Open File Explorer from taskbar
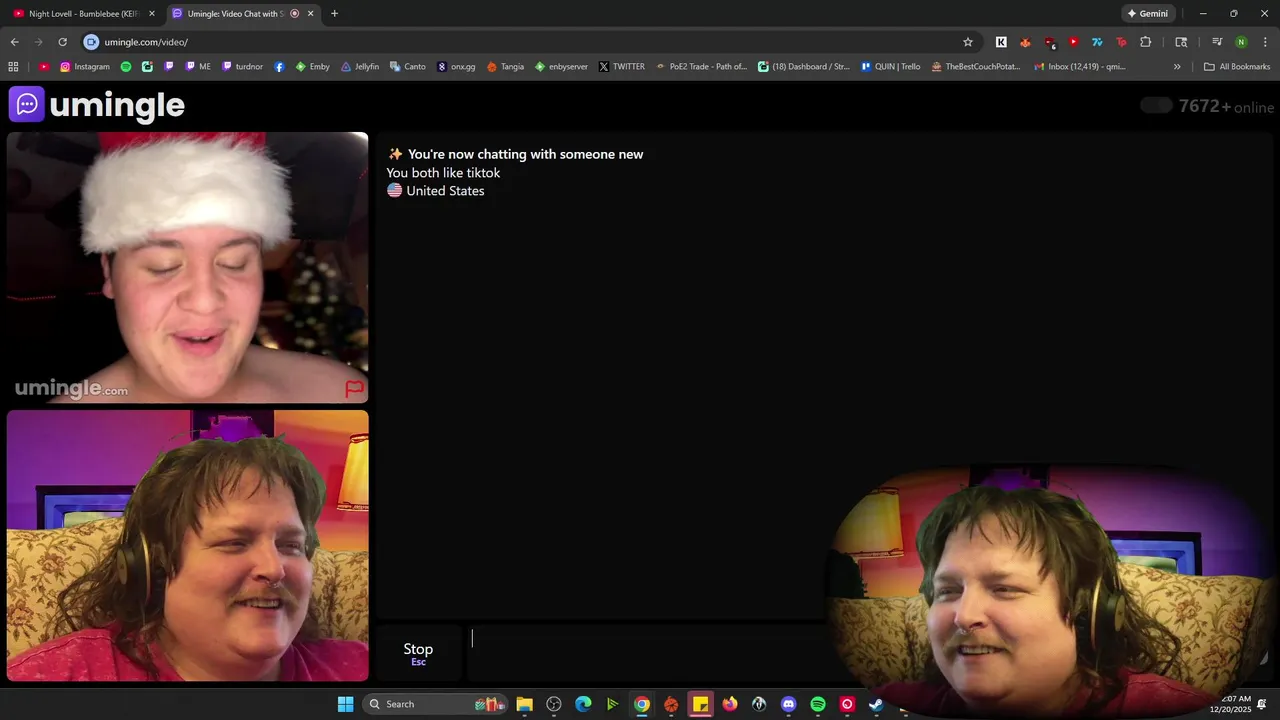This screenshot has height=720, width=1280. click(524, 704)
